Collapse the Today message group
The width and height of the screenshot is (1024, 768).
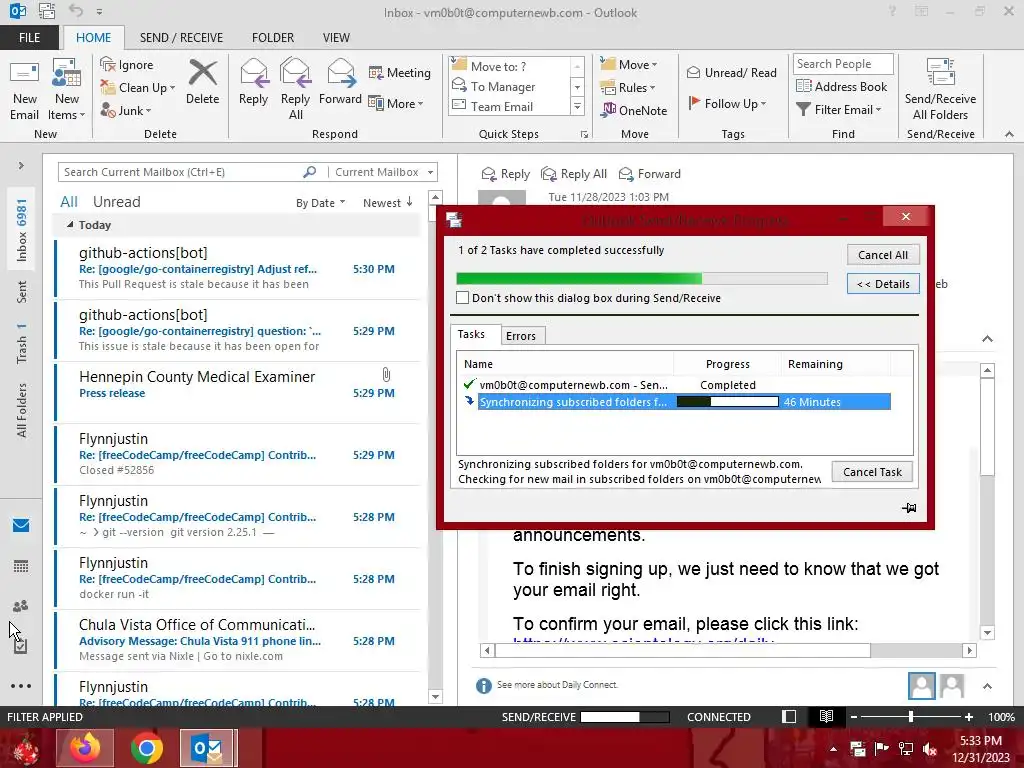tap(70, 224)
